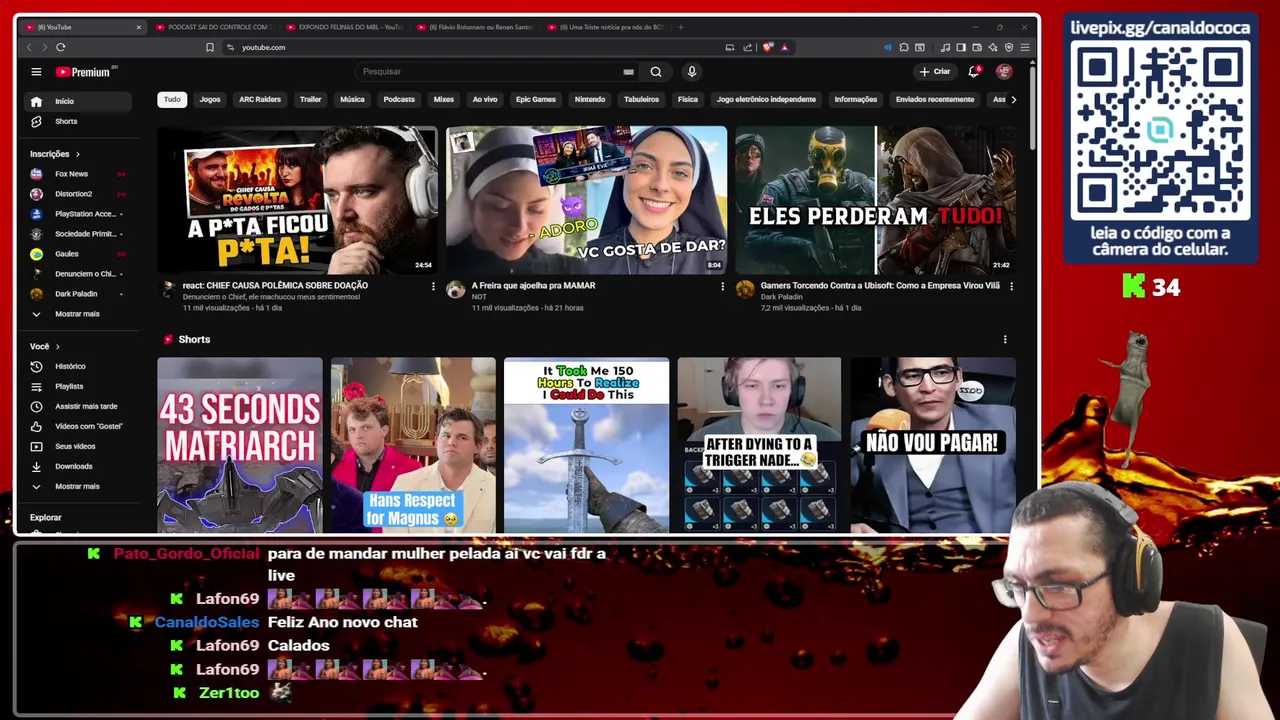This screenshot has height=720, width=1280.
Task: Expand Mostrar mais under Inscrições
Action: point(78,314)
